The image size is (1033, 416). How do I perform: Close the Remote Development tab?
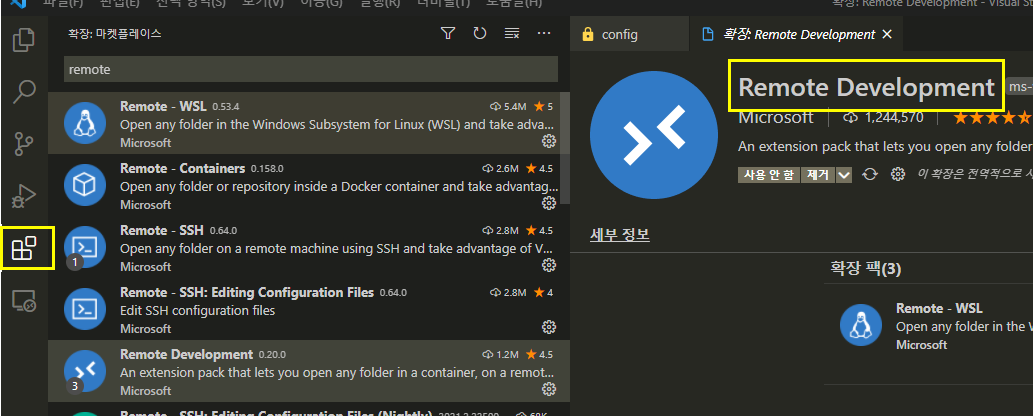(887, 34)
